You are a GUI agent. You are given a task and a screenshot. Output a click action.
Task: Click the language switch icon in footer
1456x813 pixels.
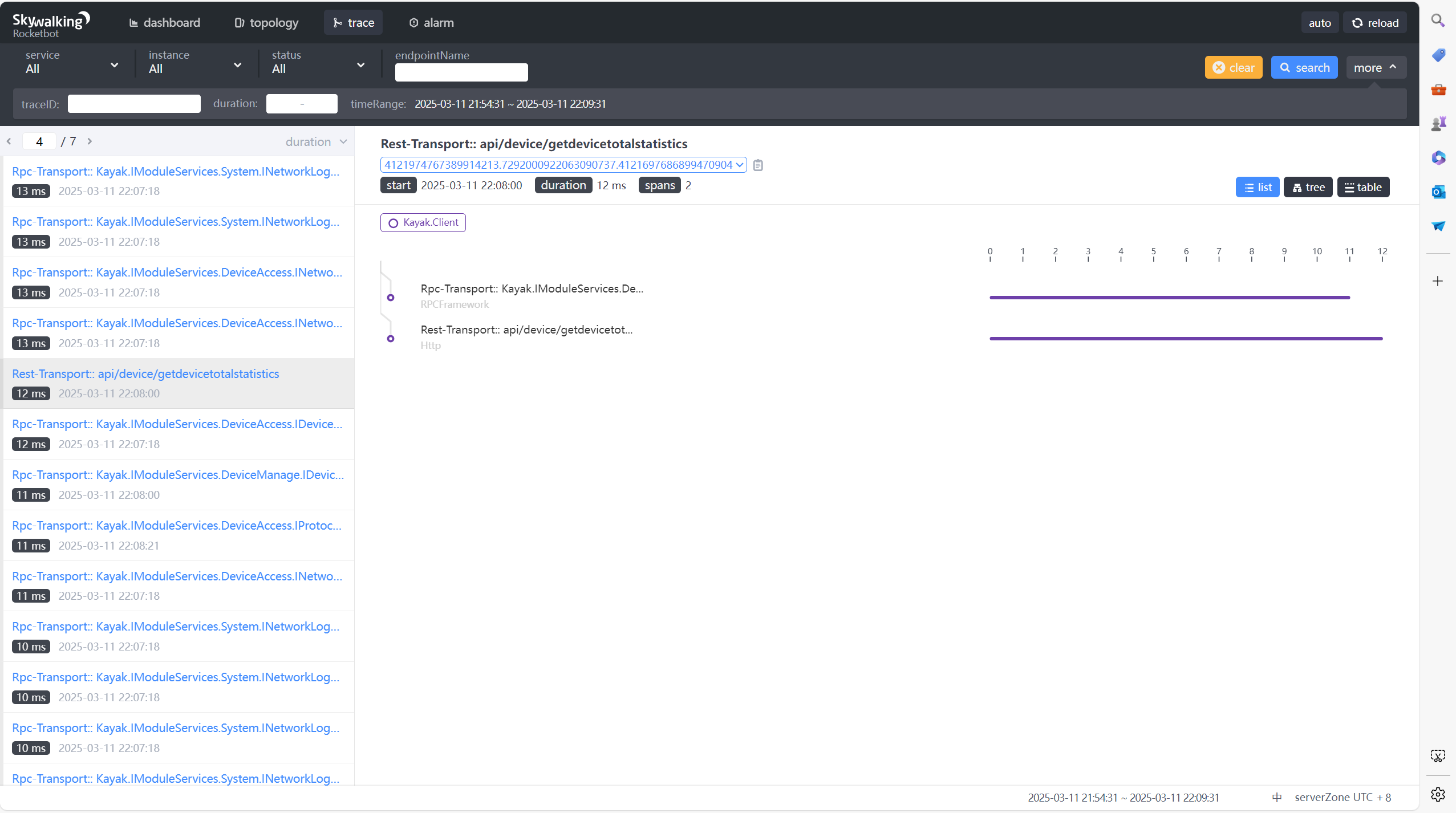tap(1276, 798)
